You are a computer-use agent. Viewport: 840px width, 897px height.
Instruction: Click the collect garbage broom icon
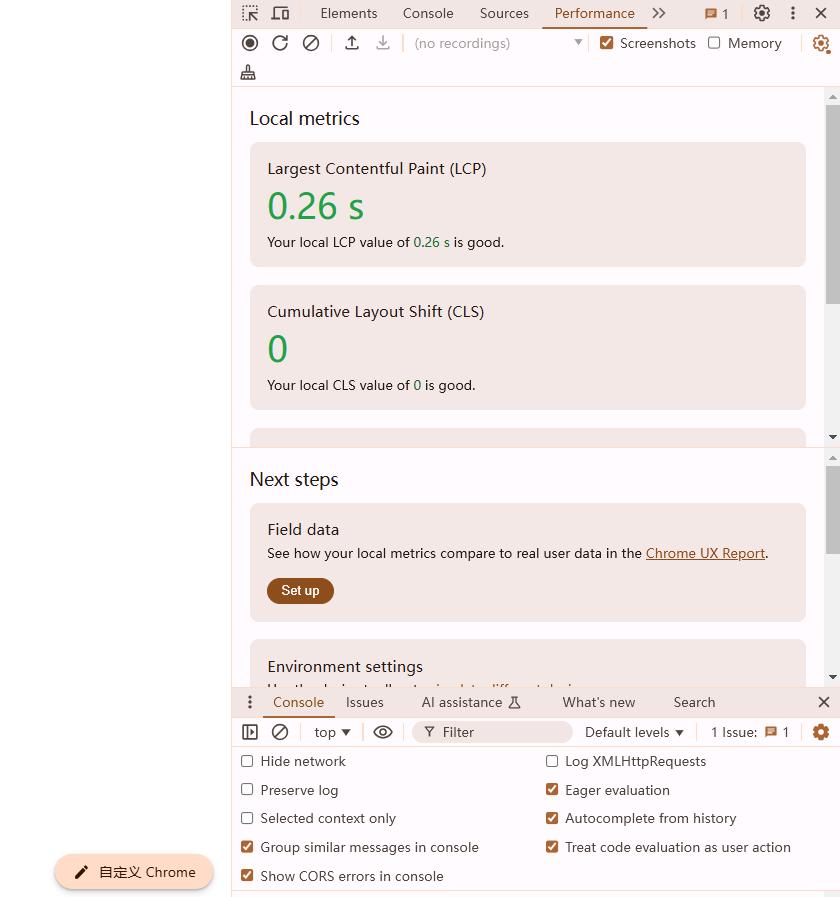point(248,72)
